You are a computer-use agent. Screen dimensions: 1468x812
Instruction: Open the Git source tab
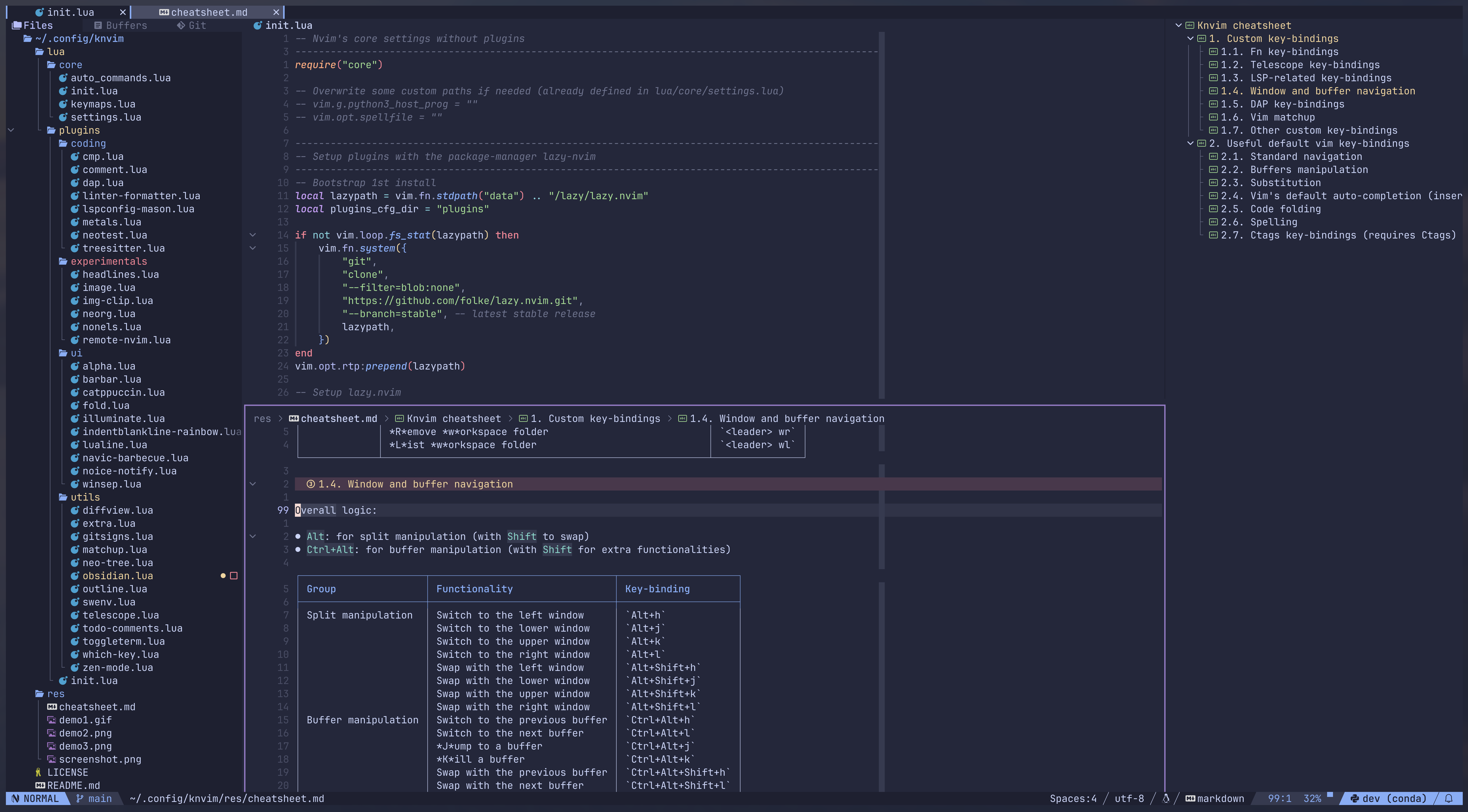point(192,25)
